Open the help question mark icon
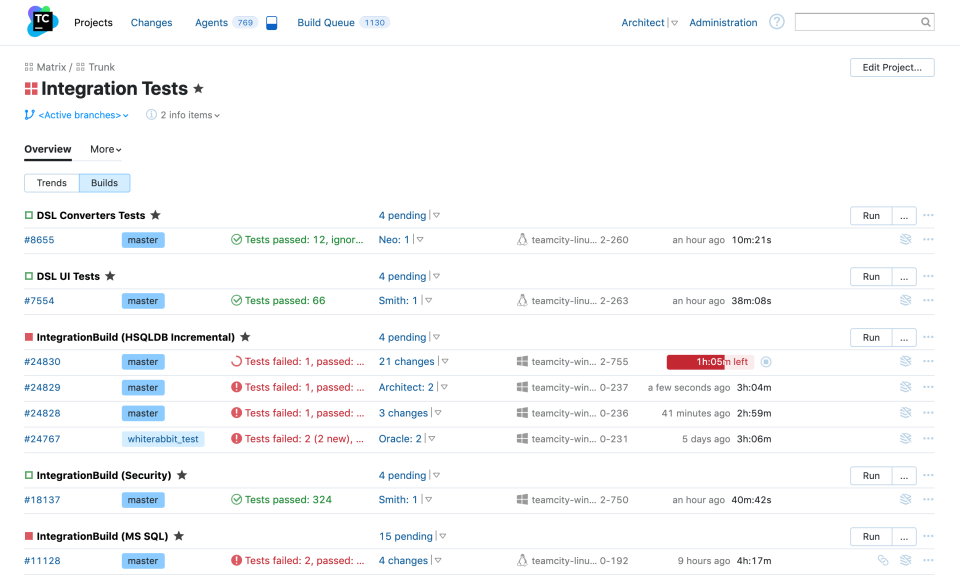The width and height of the screenshot is (960, 575). (x=776, y=22)
